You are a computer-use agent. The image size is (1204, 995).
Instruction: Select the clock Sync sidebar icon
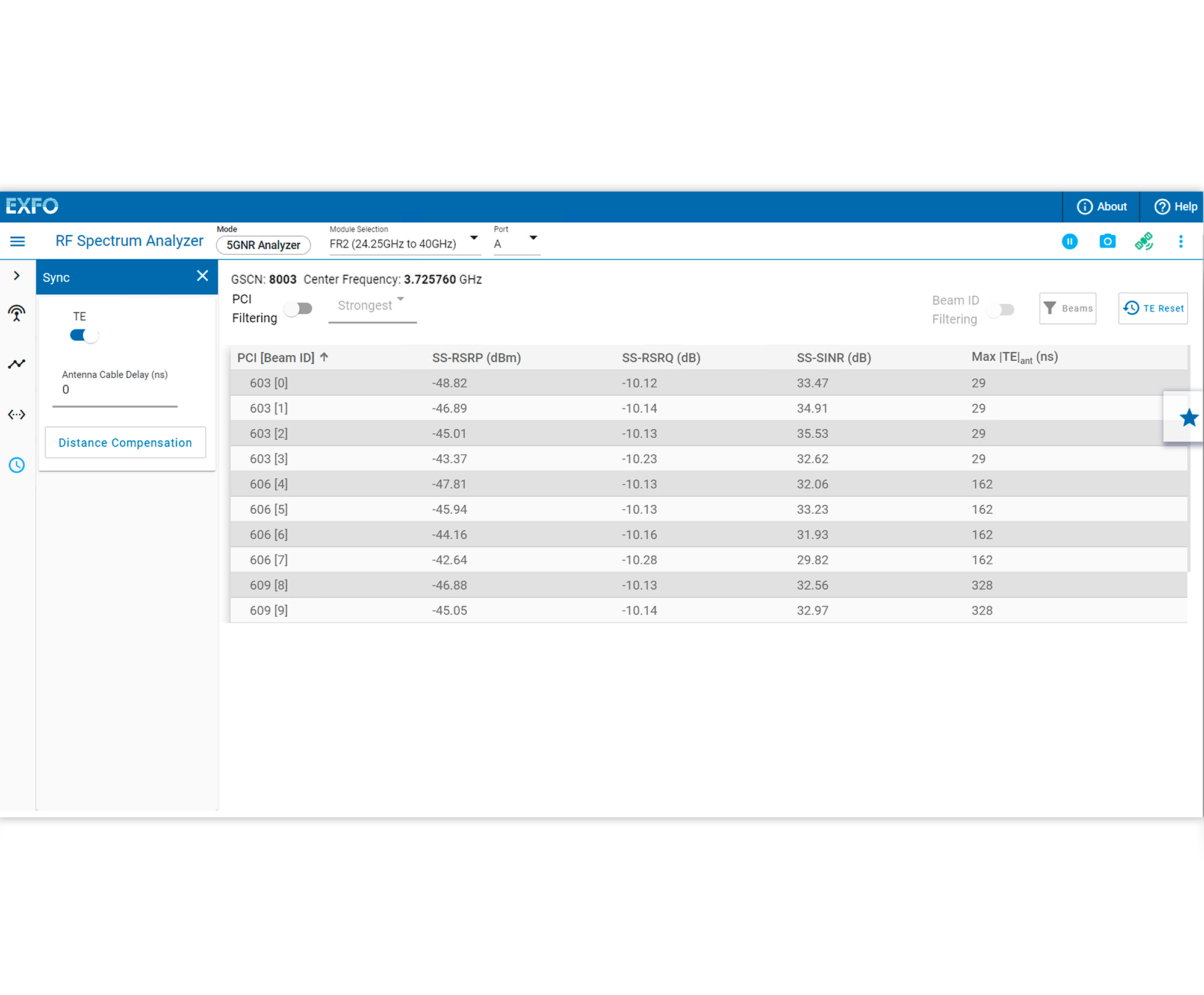(17, 465)
